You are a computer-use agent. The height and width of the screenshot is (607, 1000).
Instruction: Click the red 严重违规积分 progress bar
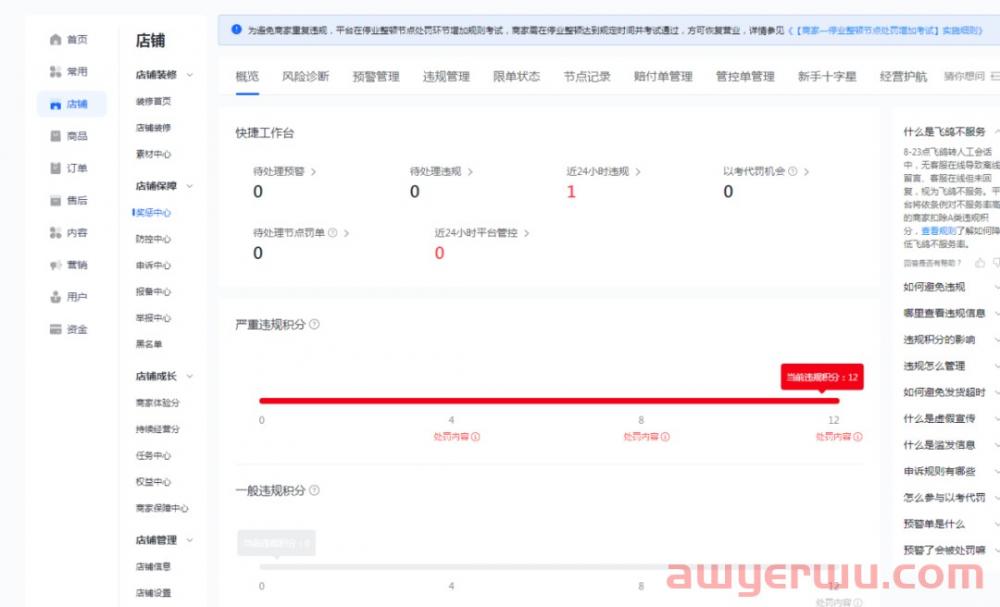point(548,400)
